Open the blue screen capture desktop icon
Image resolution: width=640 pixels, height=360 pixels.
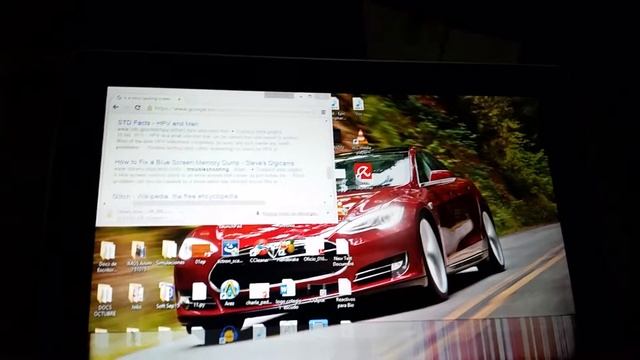[x=230, y=251]
